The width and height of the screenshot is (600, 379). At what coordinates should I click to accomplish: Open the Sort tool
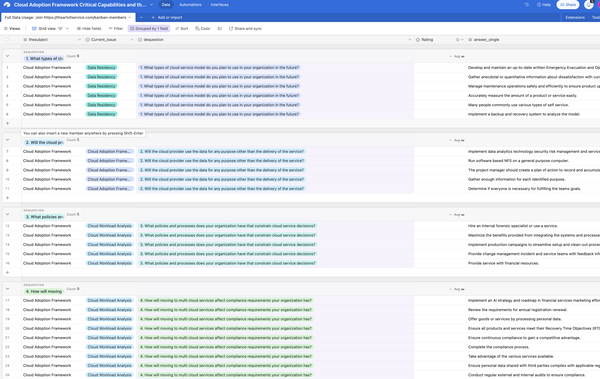tap(182, 29)
